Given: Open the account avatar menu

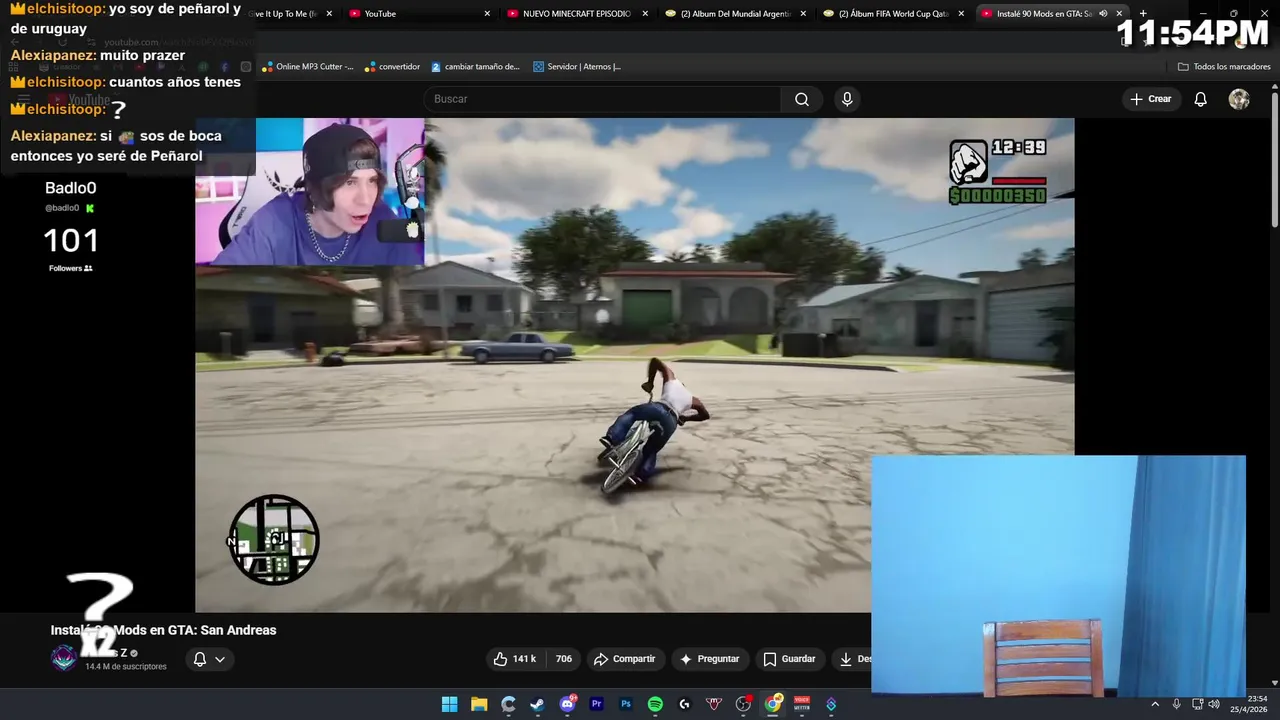Looking at the screenshot, I should [x=1239, y=99].
